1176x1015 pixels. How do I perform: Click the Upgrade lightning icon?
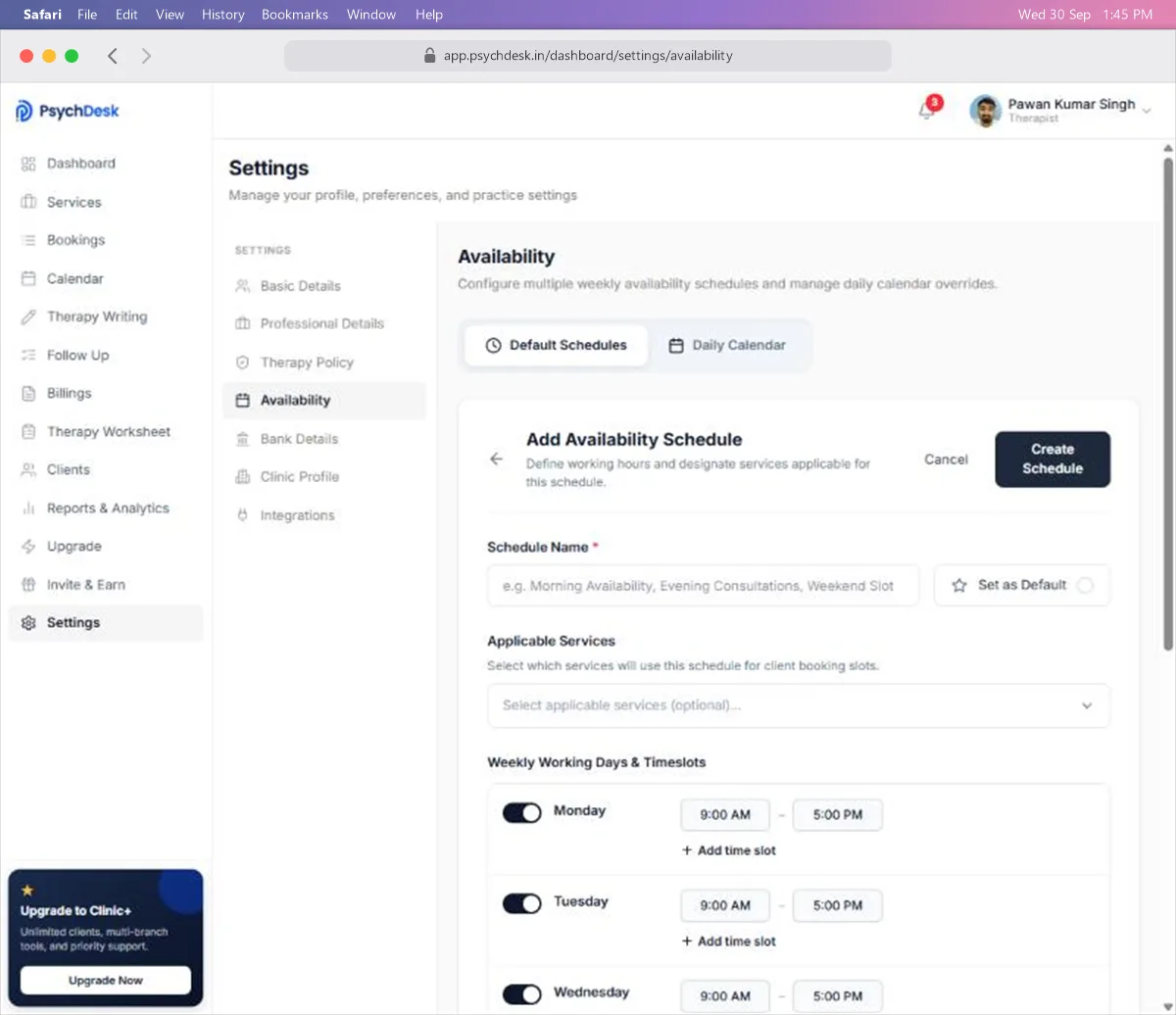pyautogui.click(x=28, y=546)
